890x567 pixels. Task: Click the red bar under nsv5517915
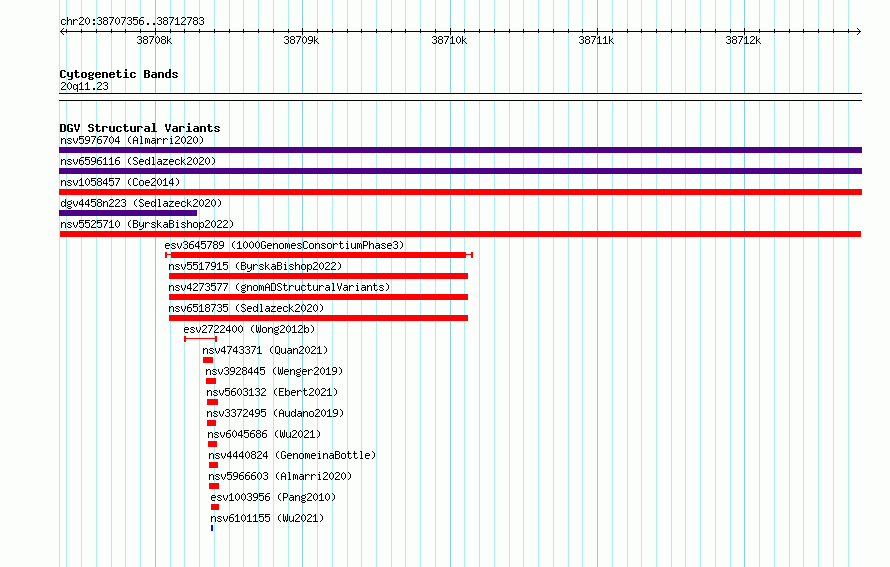tap(318, 276)
